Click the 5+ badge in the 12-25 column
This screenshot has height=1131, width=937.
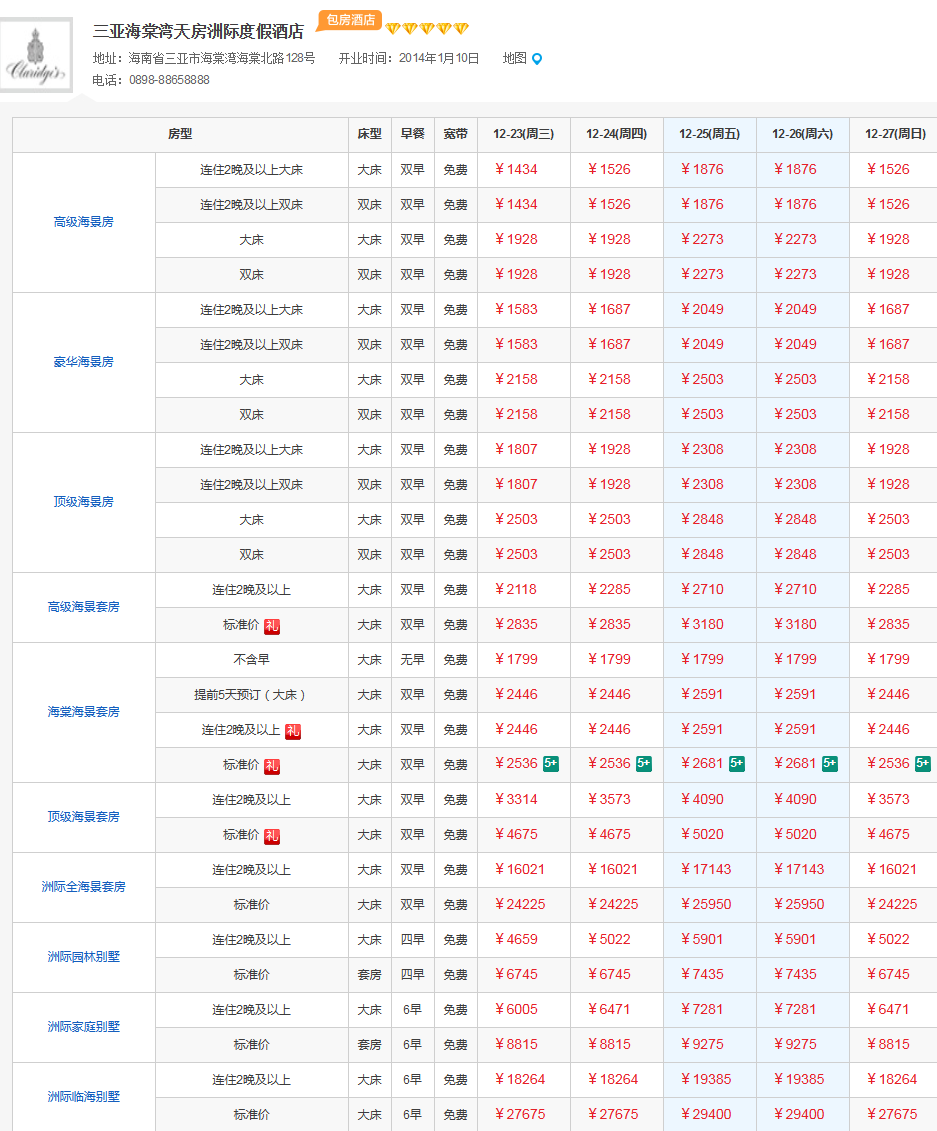[737, 764]
